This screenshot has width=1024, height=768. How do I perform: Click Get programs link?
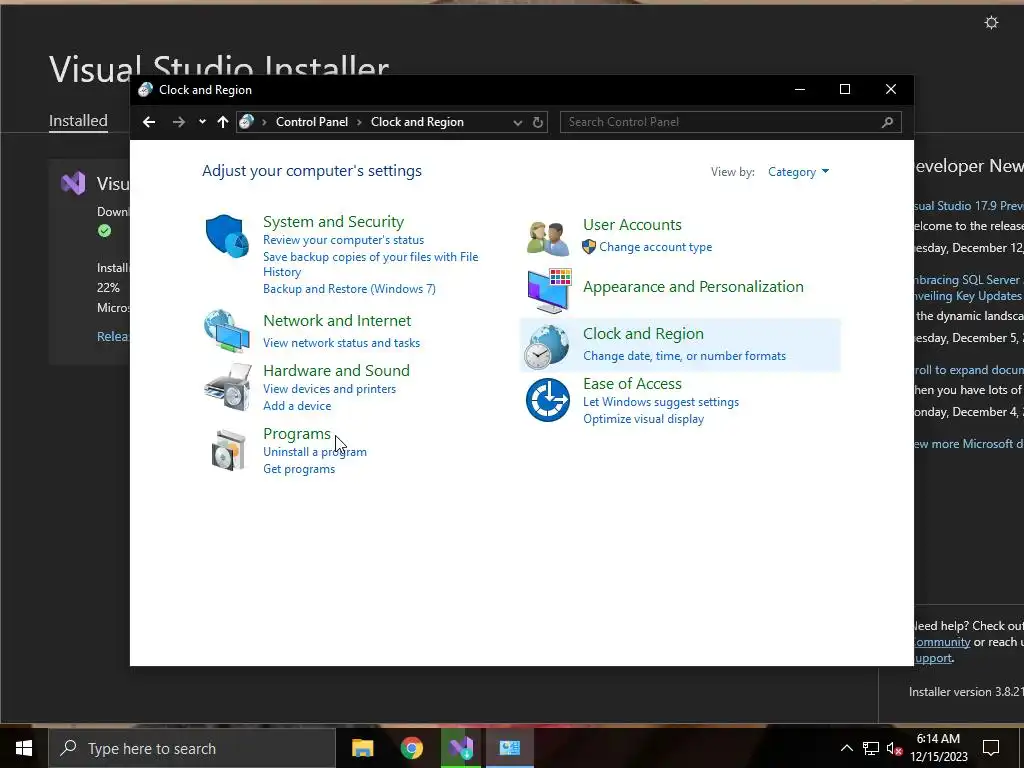click(299, 469)
